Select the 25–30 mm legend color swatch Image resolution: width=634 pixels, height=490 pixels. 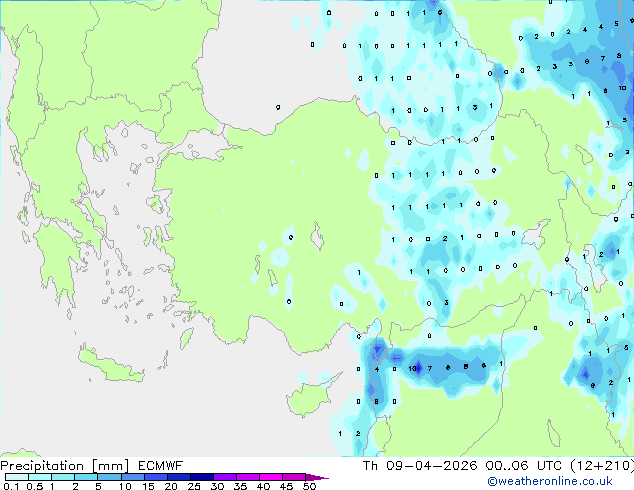click(201, 477)
